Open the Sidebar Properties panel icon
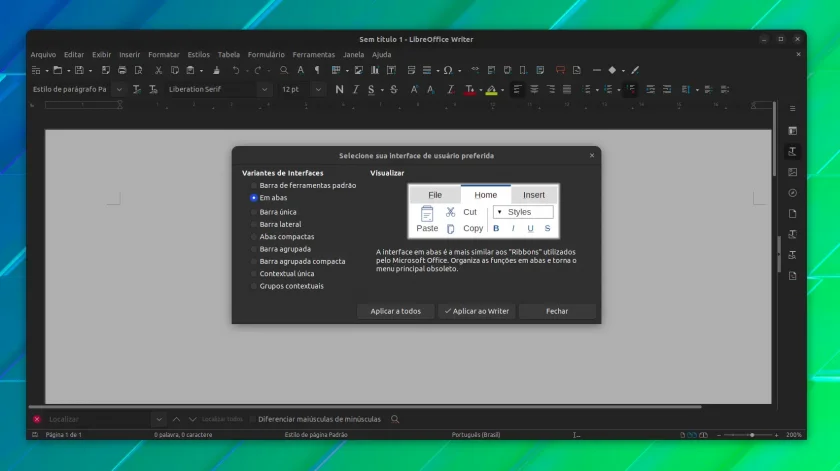The width and height of the screenshot is (840, 471). 792,131
